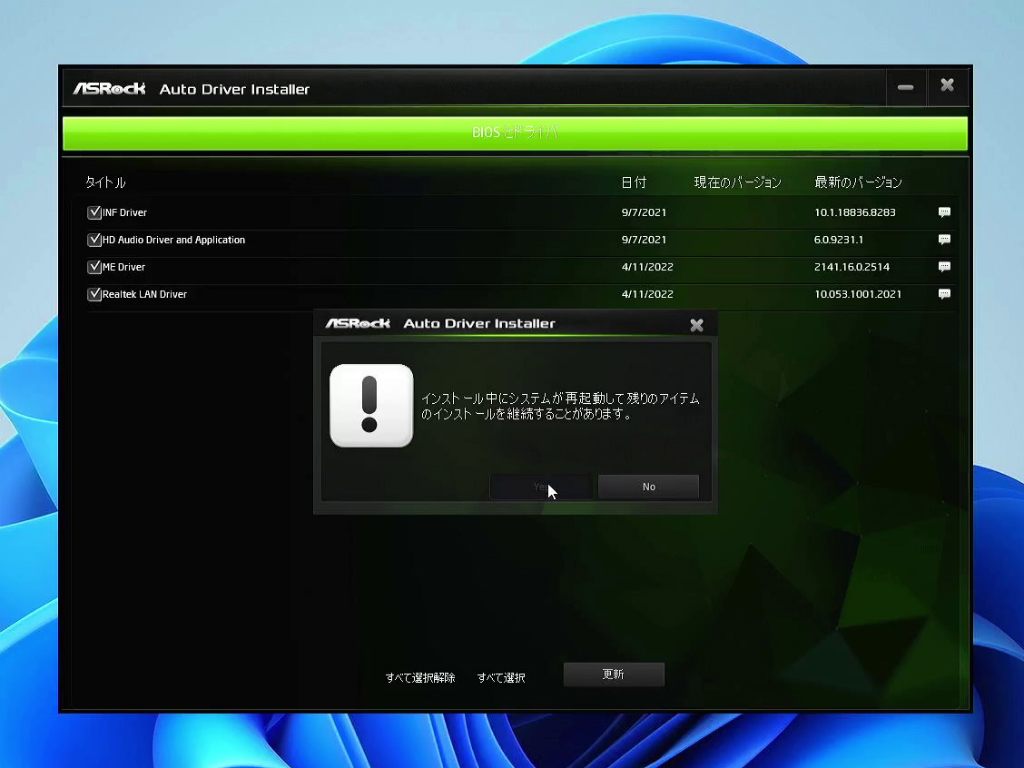Click すべて選択解除 to deselect all
The width and height of the screenshot is (1024, 768).
(x=420, y=678)
